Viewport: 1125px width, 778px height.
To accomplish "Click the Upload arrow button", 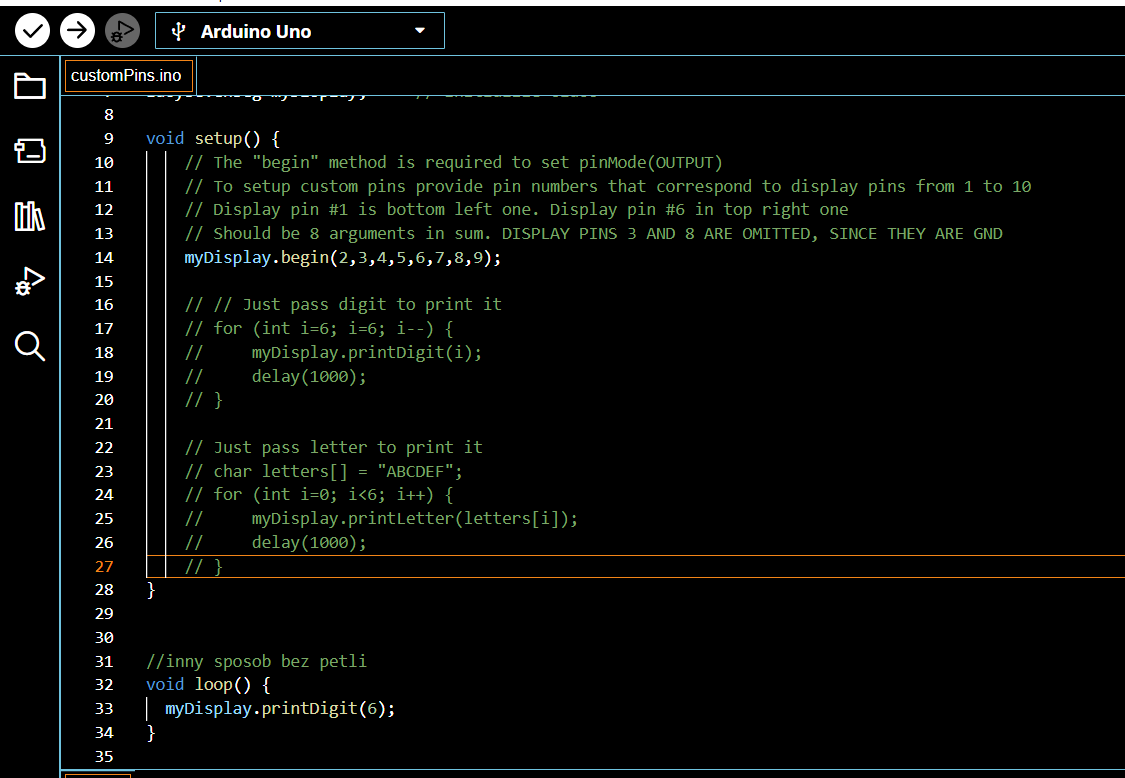I will pyautogui.click(x=77, y=31).
